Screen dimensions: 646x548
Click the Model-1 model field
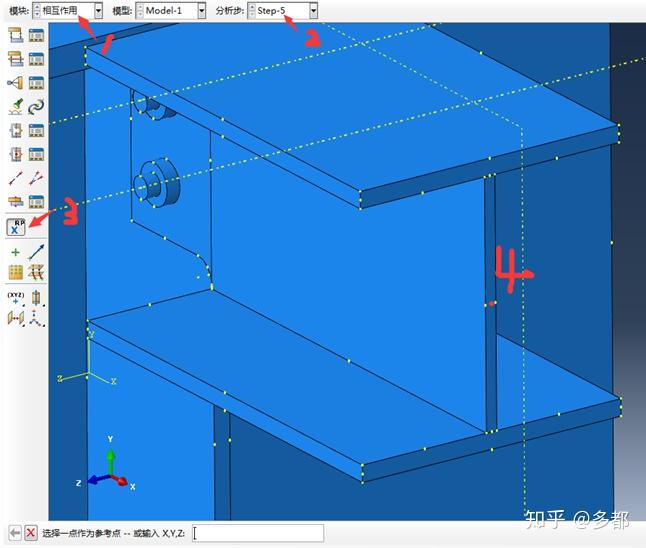(171, 11)
